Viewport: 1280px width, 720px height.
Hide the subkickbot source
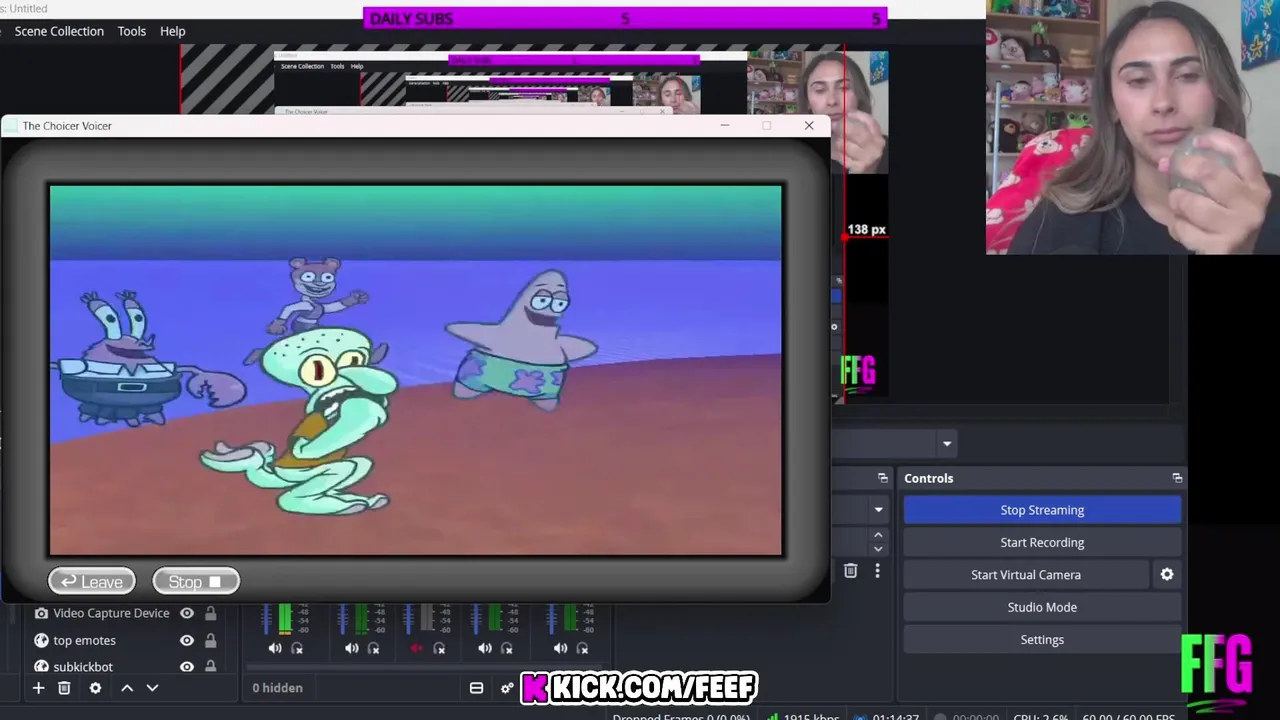click(187, 667)
